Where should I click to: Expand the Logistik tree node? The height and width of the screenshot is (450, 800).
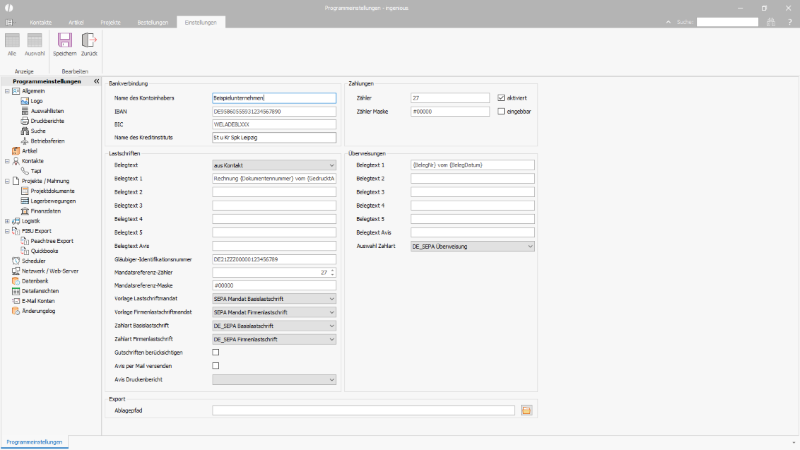[x=7, y=221]
